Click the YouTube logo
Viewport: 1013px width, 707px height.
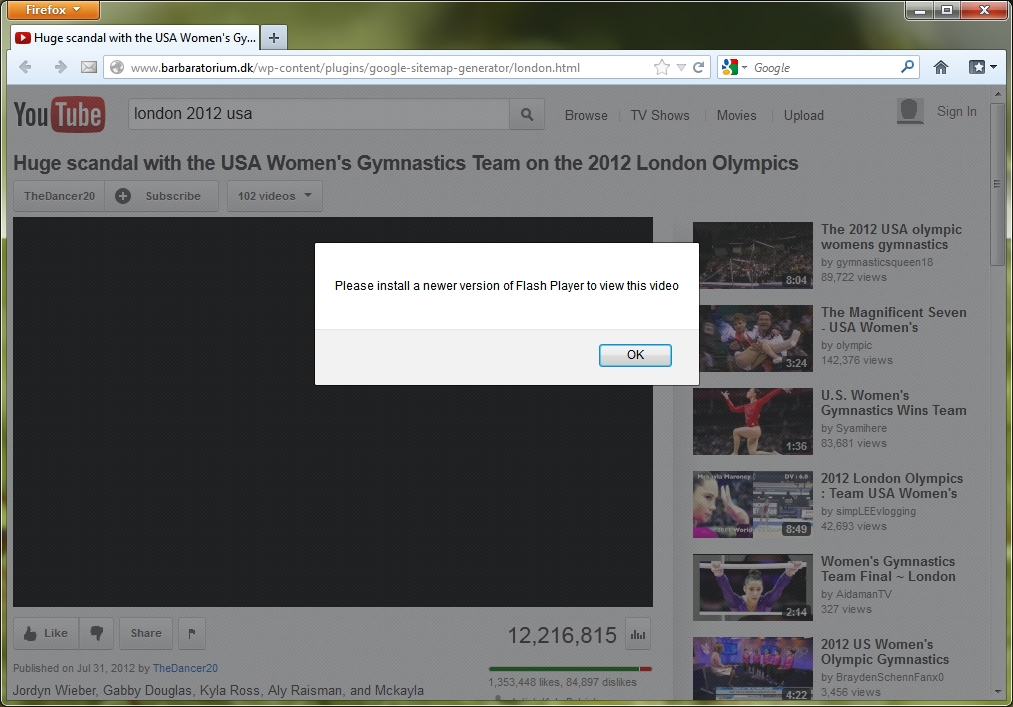pyautogui.click(x=58, y=115)
